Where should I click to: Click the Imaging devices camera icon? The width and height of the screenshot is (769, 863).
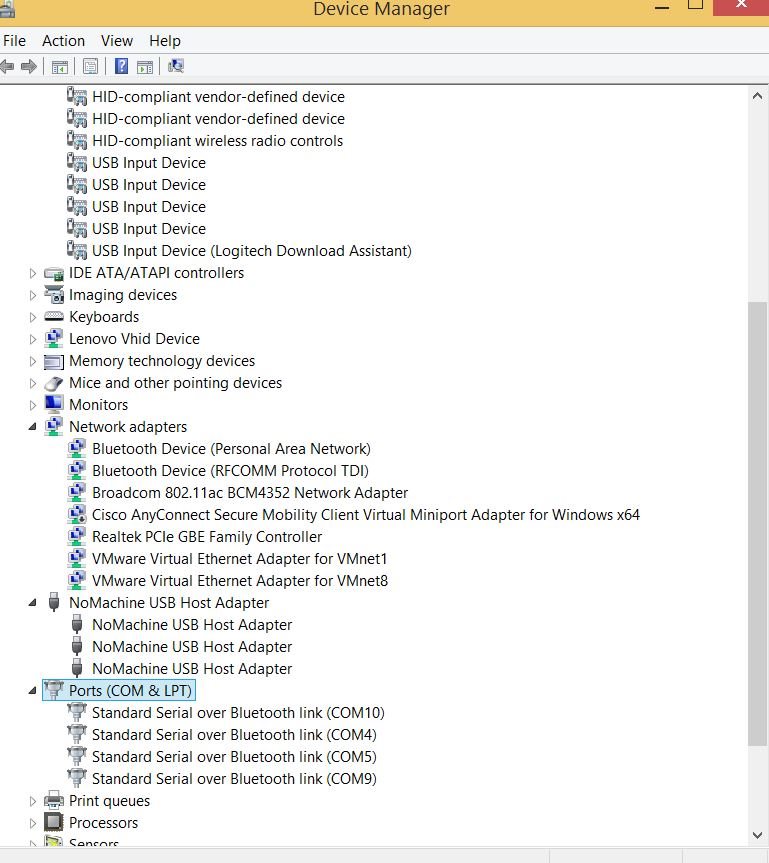54,294
